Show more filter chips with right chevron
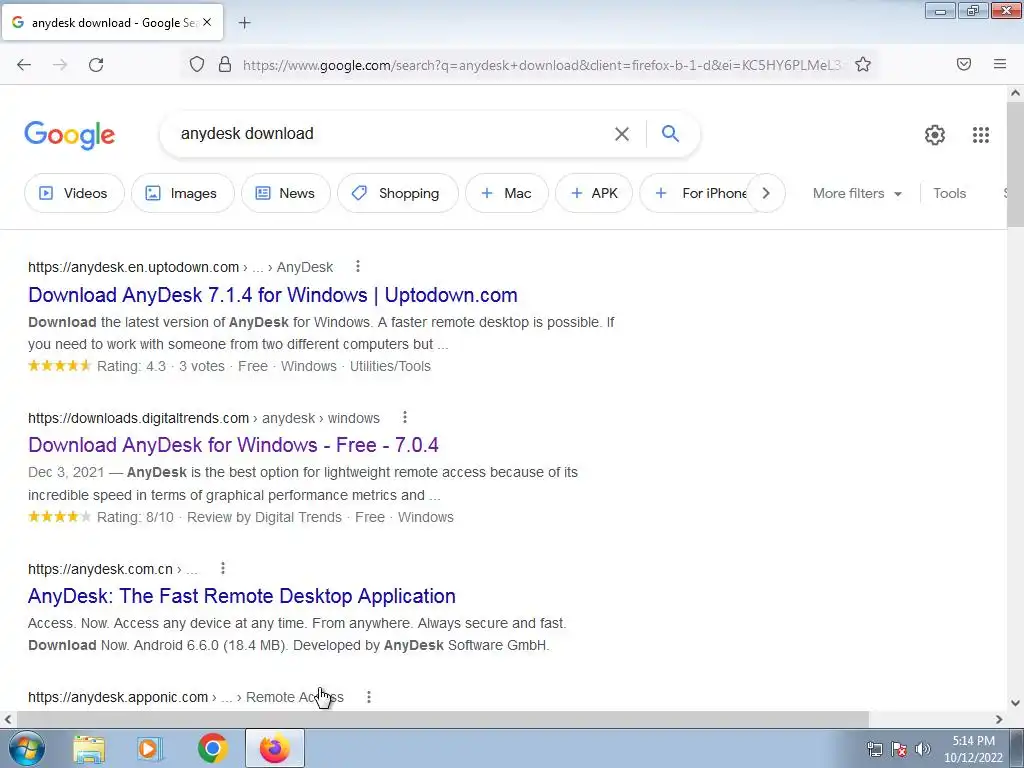The width and height of the screenshot is (1024, 768). [x=766, y=193]
